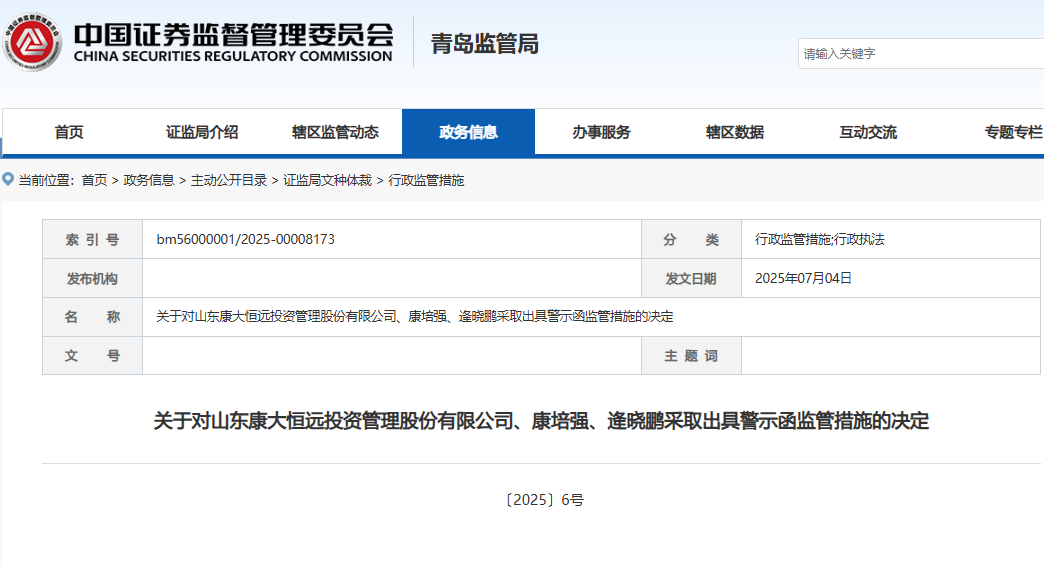Click the 青岛监管局 header text
1044x566 pixels.
tap(485, 44)
